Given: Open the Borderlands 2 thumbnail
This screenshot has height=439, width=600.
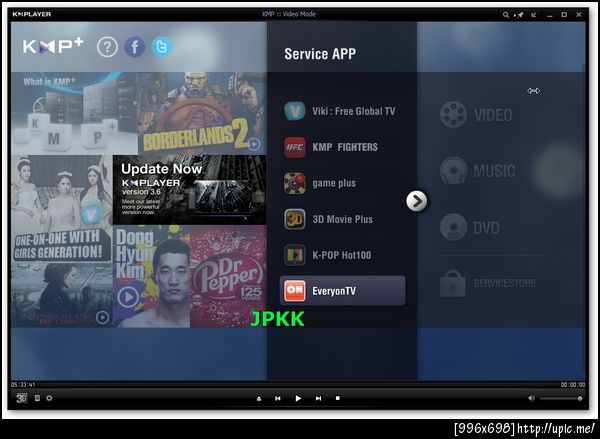Looking at the screenshot, I should pos(202,113).
